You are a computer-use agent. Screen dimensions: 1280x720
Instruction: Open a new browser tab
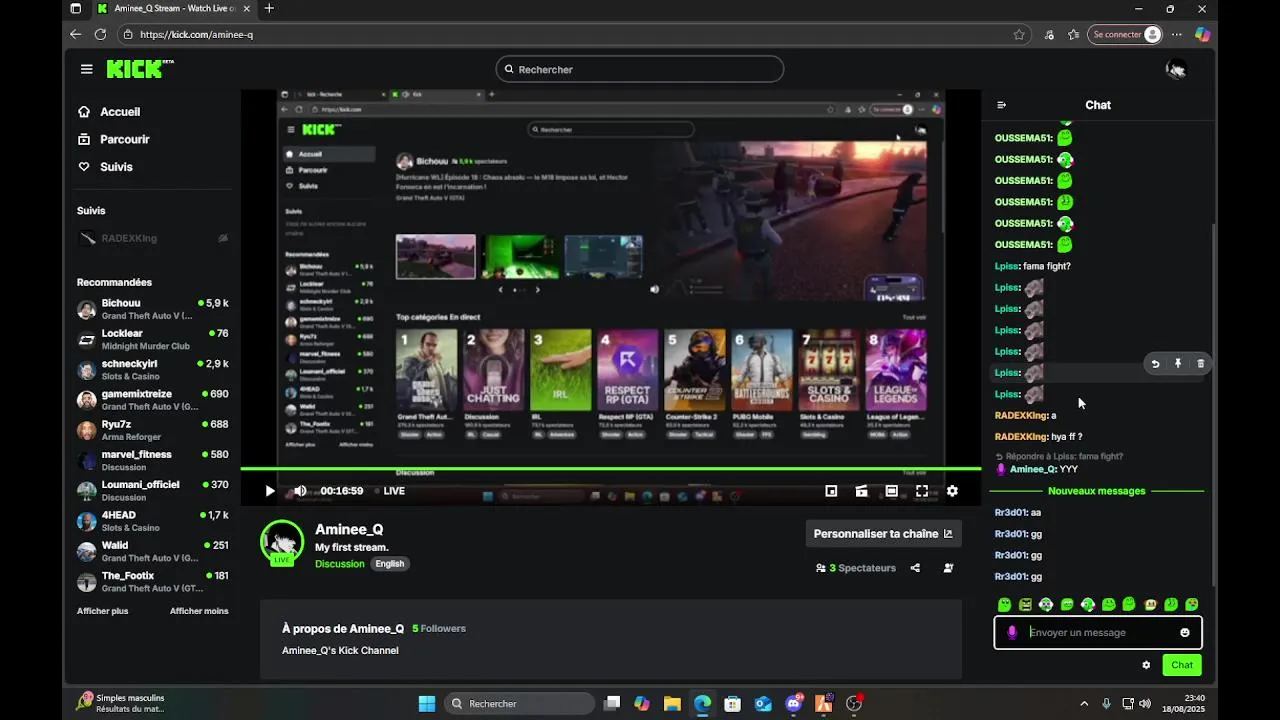pos(269,9)
